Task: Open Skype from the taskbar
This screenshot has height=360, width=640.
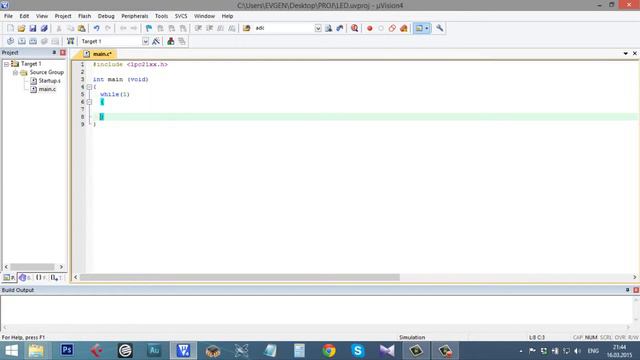Action: [x=358, y=350]
